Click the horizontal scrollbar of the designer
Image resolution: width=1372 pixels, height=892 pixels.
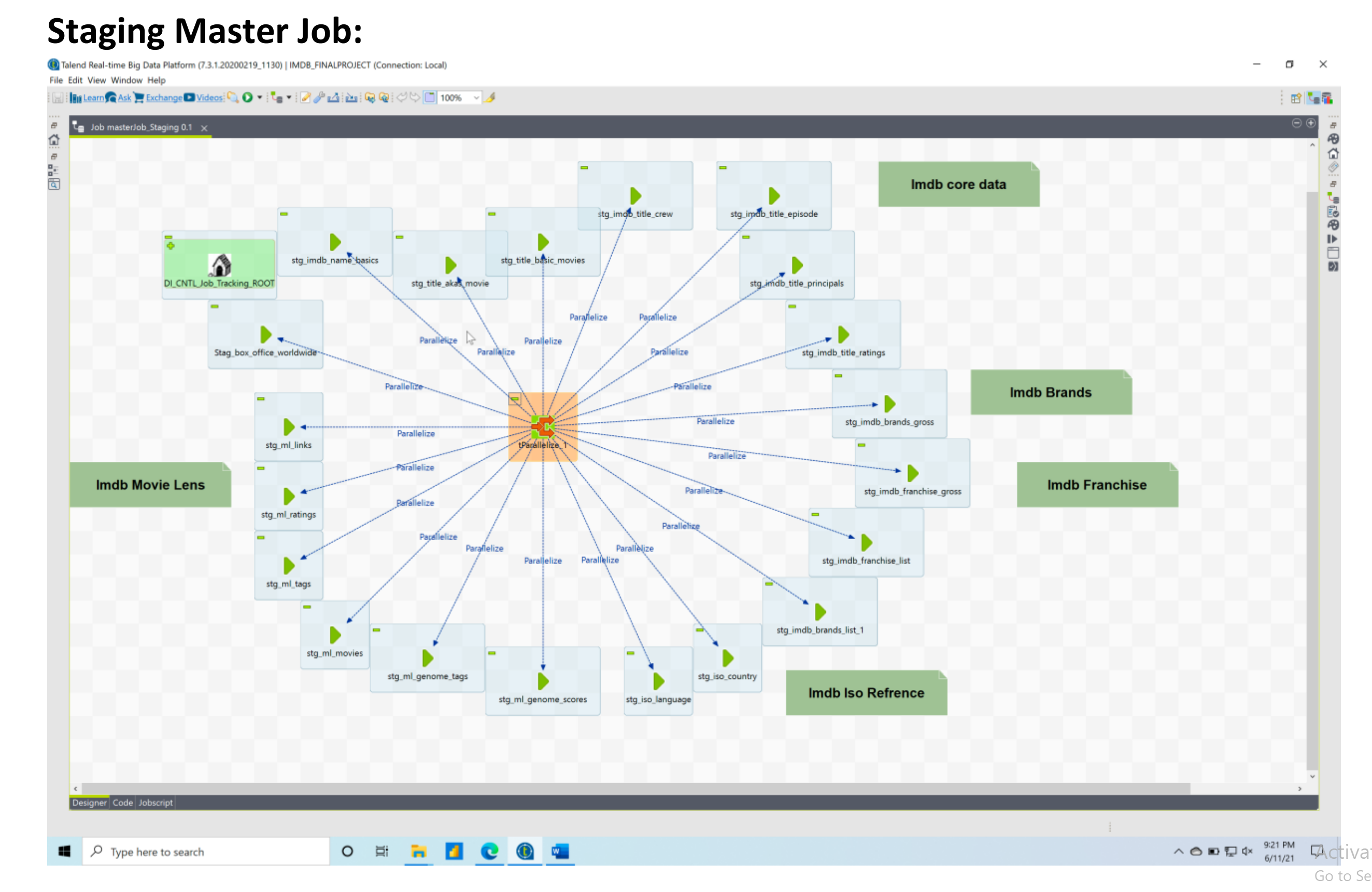(636, 788)
